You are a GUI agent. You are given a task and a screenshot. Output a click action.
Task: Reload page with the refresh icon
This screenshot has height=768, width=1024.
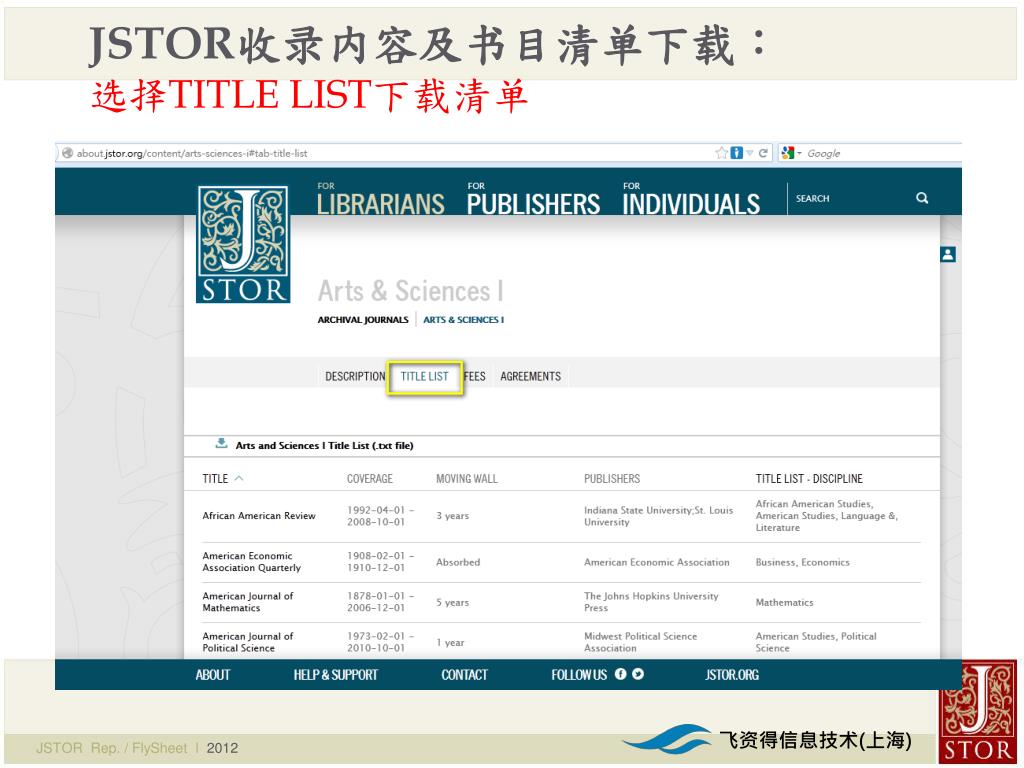click(x=762, y=153)
